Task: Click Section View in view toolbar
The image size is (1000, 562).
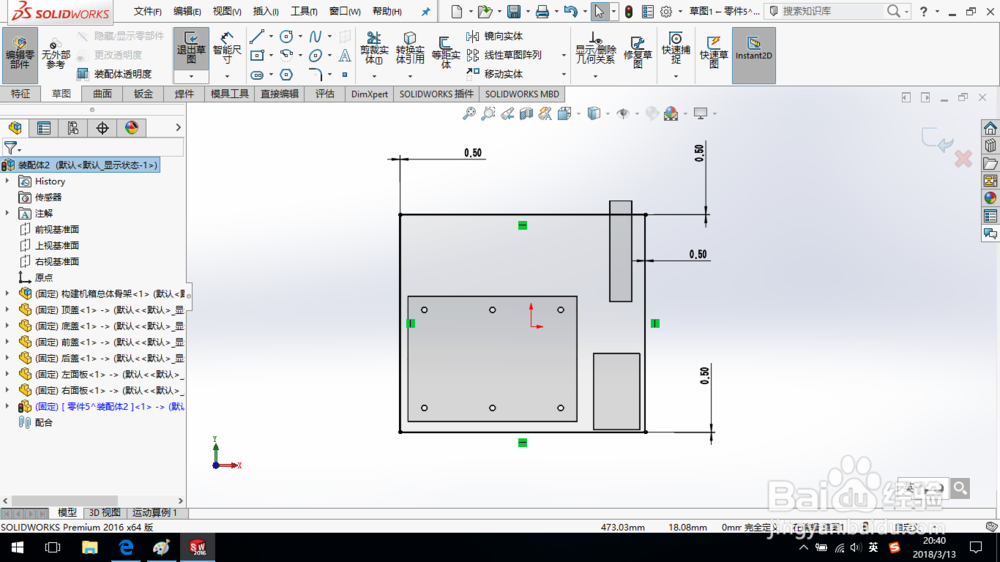Action: 526,114
